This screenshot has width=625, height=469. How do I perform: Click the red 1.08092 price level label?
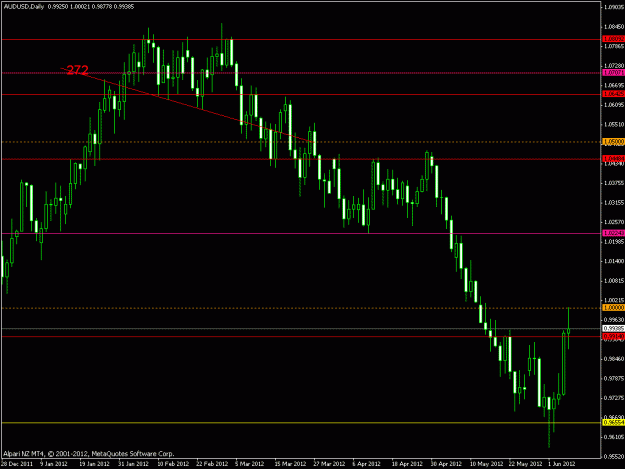pyautogui.click(x=613, y=39)
